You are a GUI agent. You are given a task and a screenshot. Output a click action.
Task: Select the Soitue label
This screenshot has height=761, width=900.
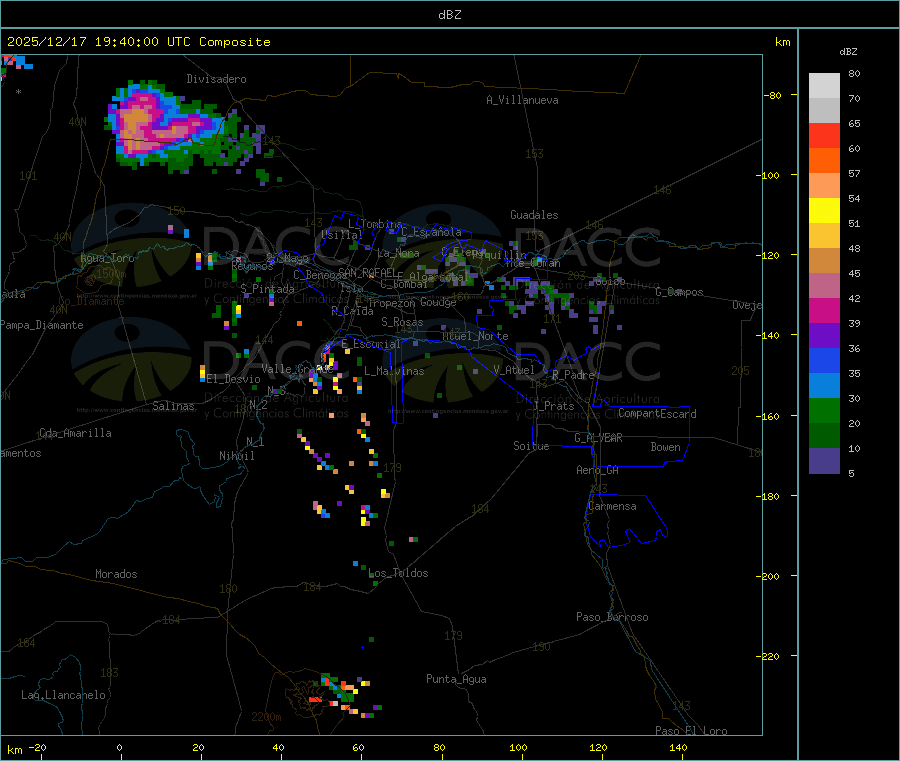click(532, 446)
